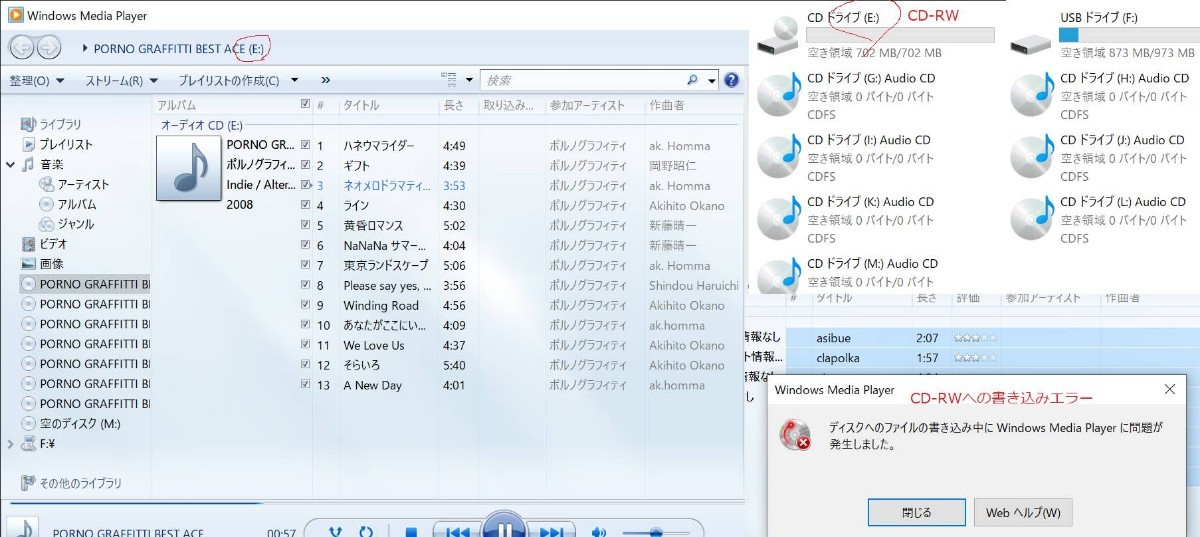Uncheck track 1 ハネウマライダー

point(305,145)
